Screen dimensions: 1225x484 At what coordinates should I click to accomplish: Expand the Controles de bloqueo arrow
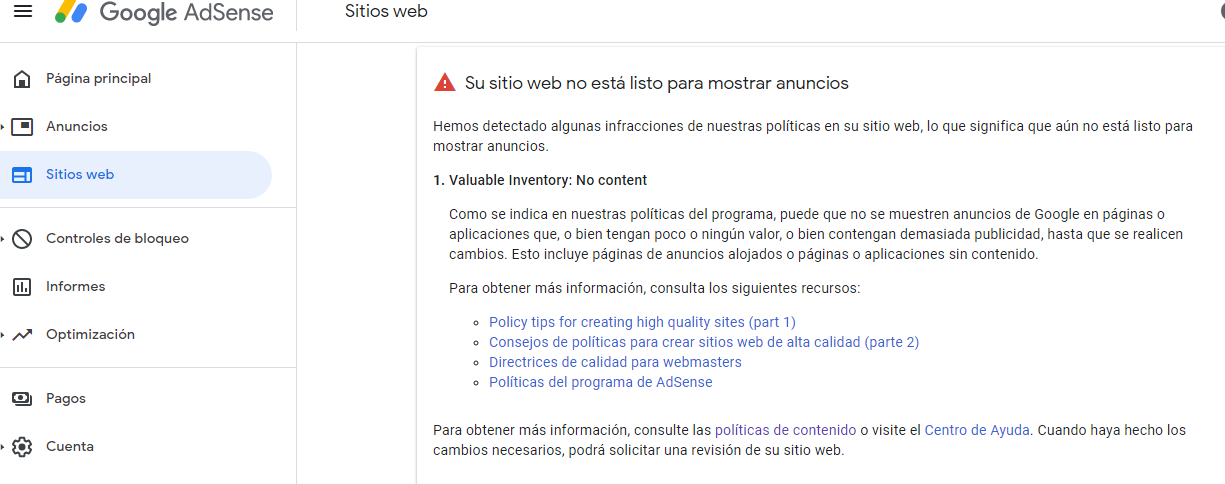(3, 239)
